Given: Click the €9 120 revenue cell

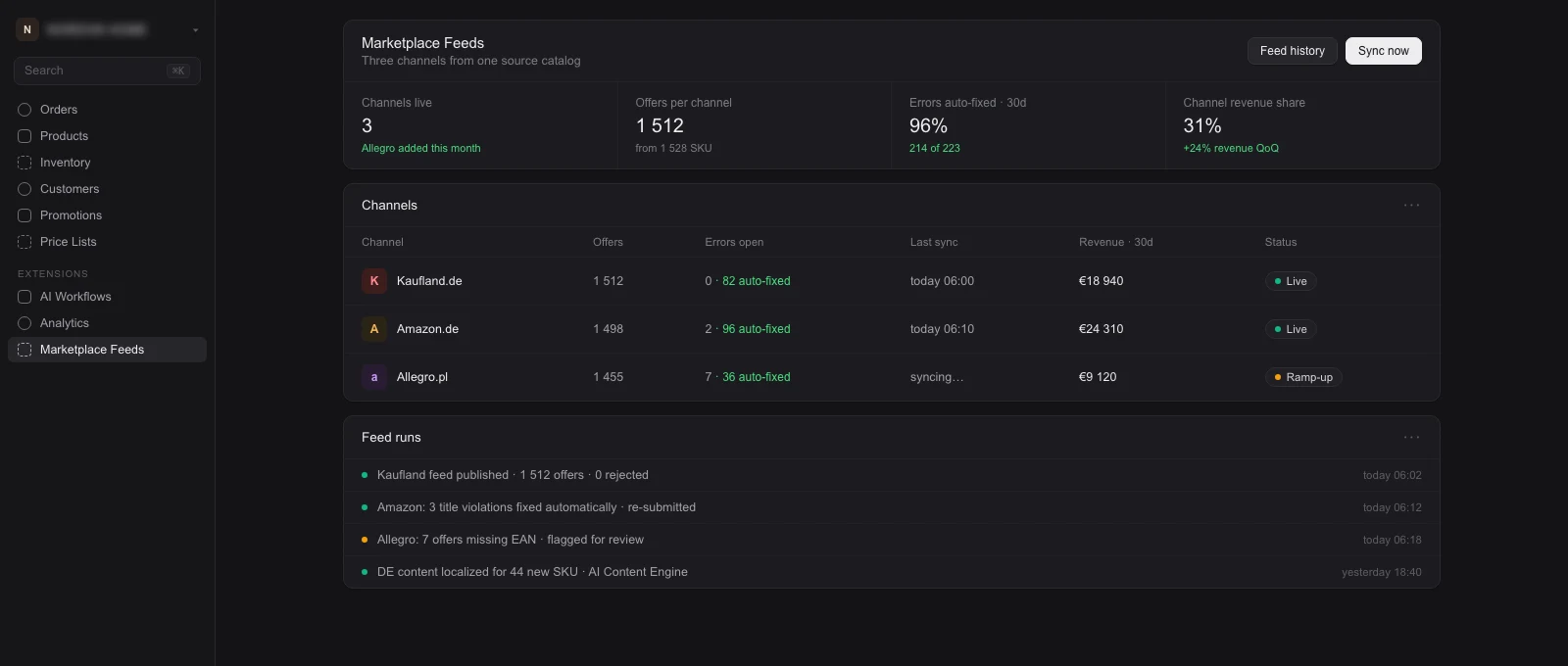Looking at the screenshot, I should click(x=1098, y=377).
